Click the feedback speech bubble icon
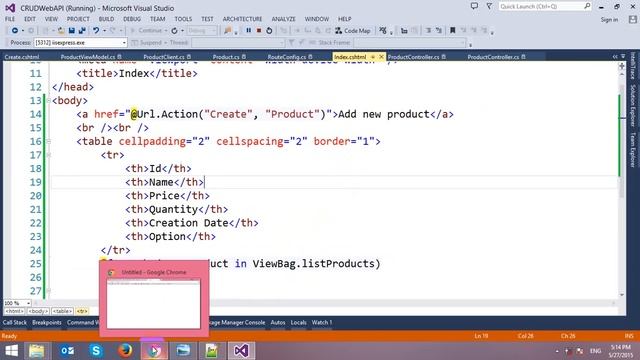Image resolution: width=640 pixels, height=360 pixels. (x=474, y=6)
